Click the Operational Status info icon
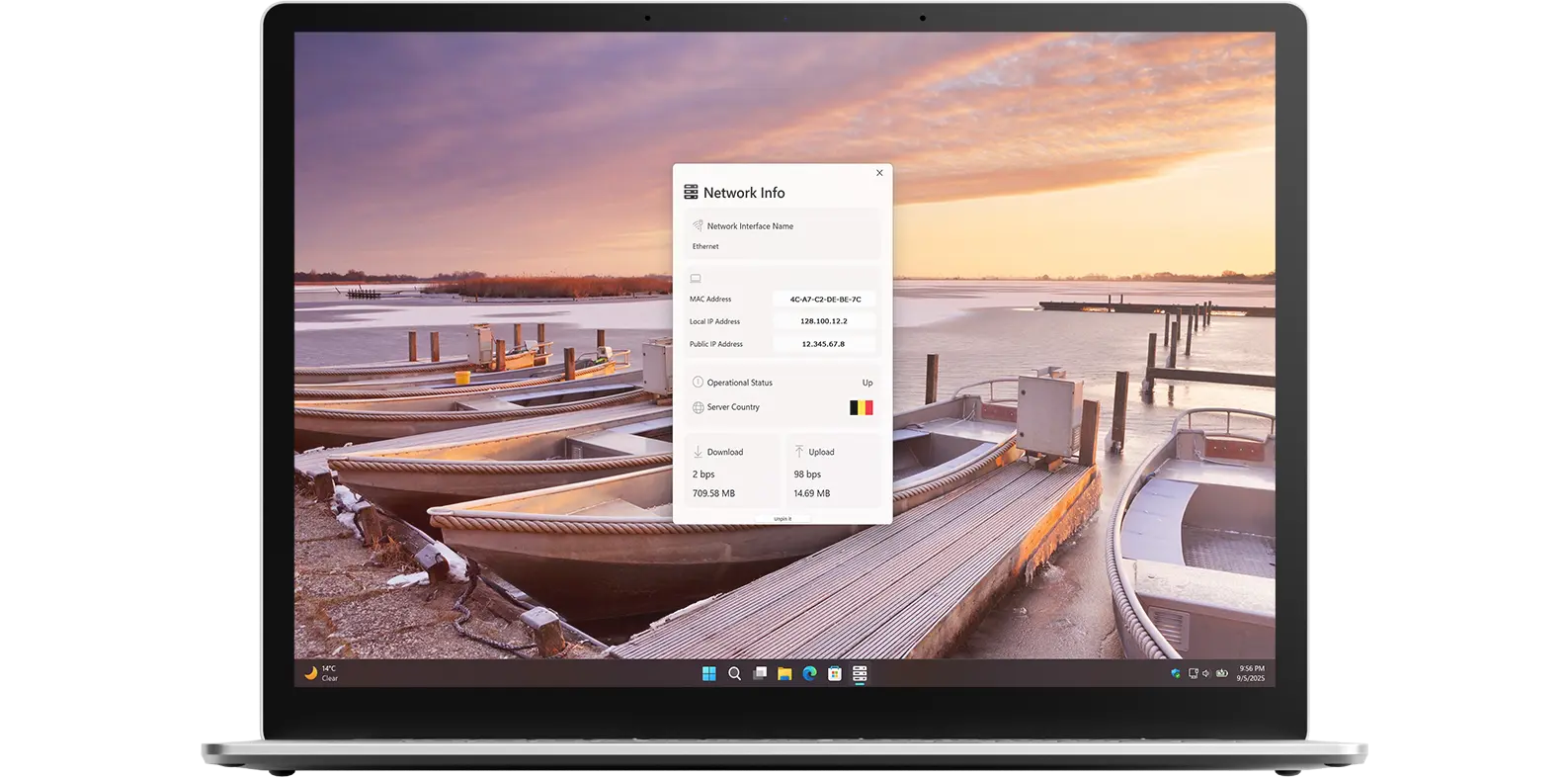Viewport: 1568px width, 778px height. pyautogui.click(x=698, y=383)
